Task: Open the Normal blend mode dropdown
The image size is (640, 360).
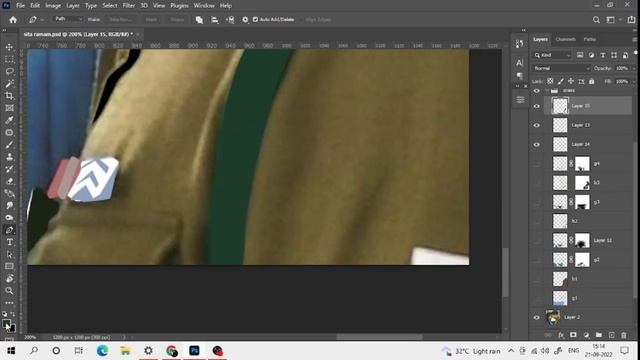Action: click(561, 68)
